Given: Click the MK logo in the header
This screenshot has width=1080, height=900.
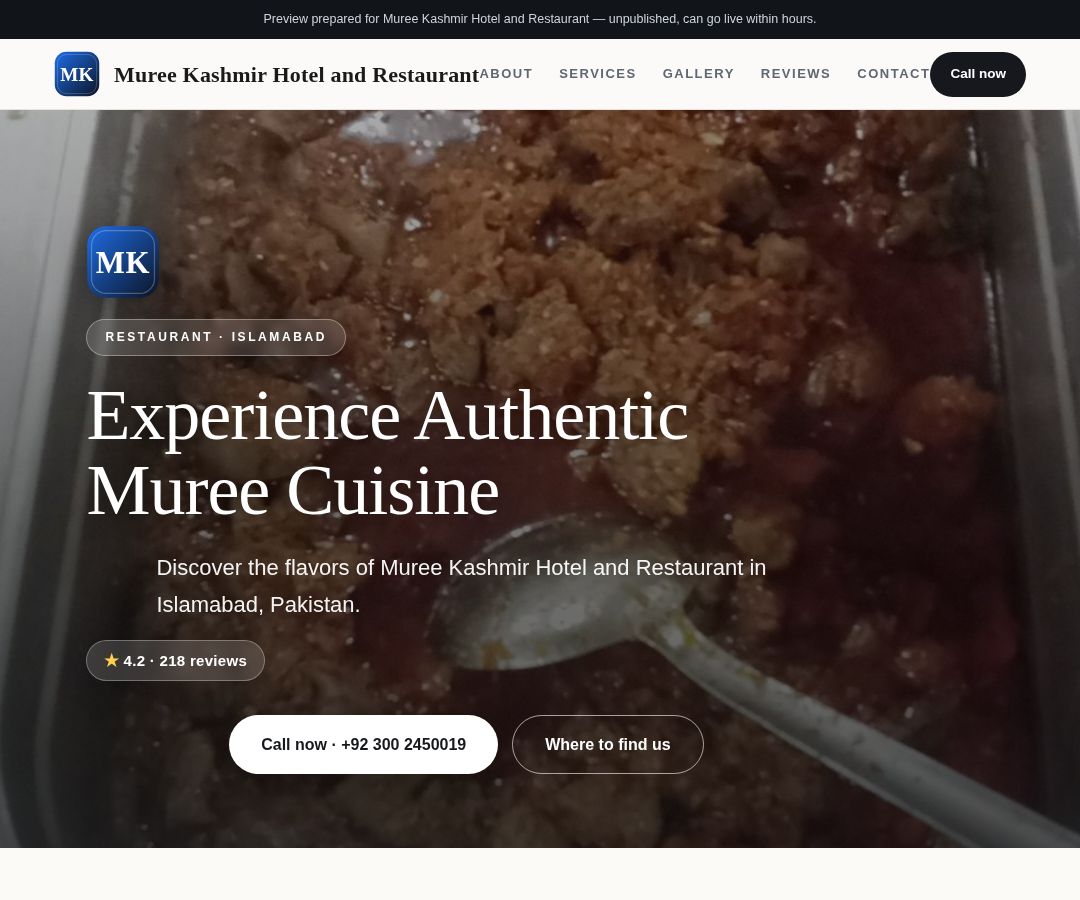Looking at the screenshot, I should [76, 74].
